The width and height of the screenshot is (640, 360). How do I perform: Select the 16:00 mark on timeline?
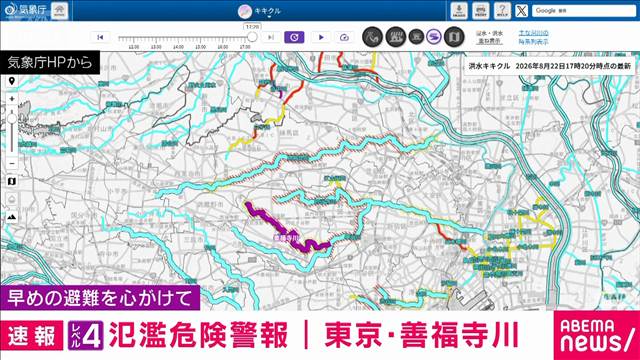click(x=223, y=47)
